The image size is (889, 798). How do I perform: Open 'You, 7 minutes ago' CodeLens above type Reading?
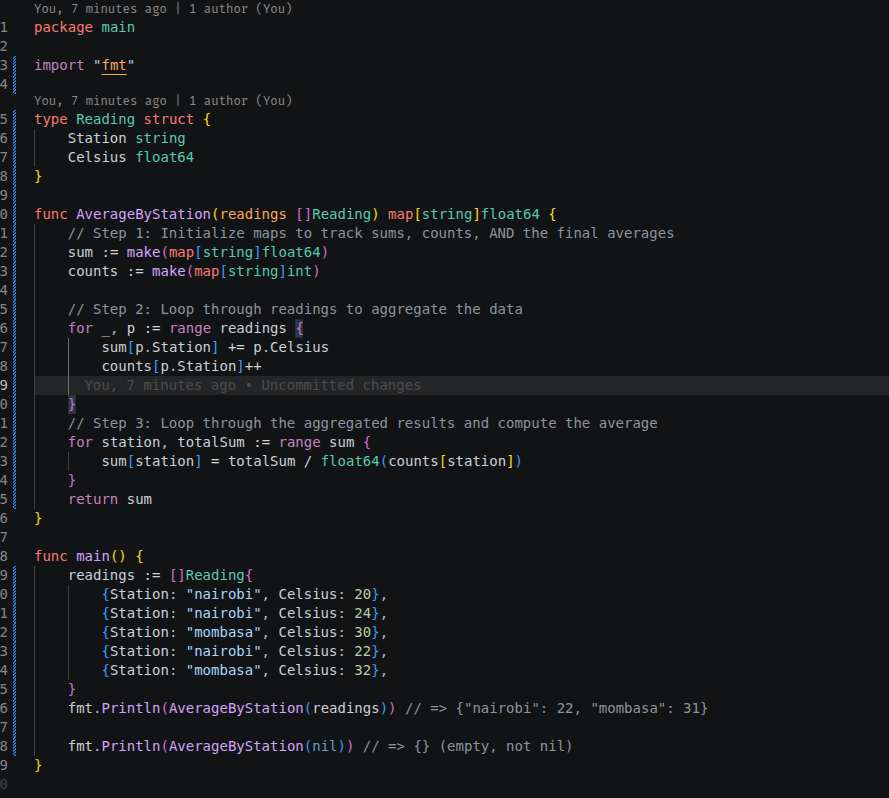coord(100,100)
